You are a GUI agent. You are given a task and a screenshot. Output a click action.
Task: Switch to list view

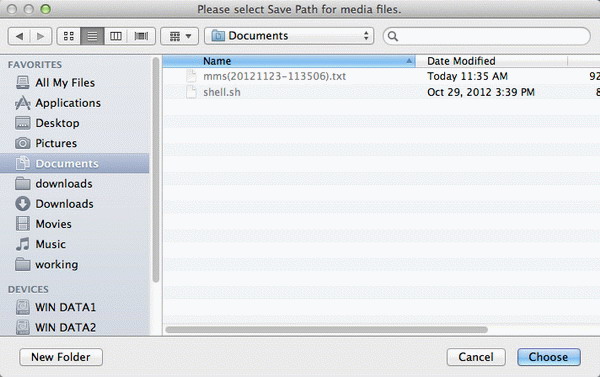[x=92, y=36]
